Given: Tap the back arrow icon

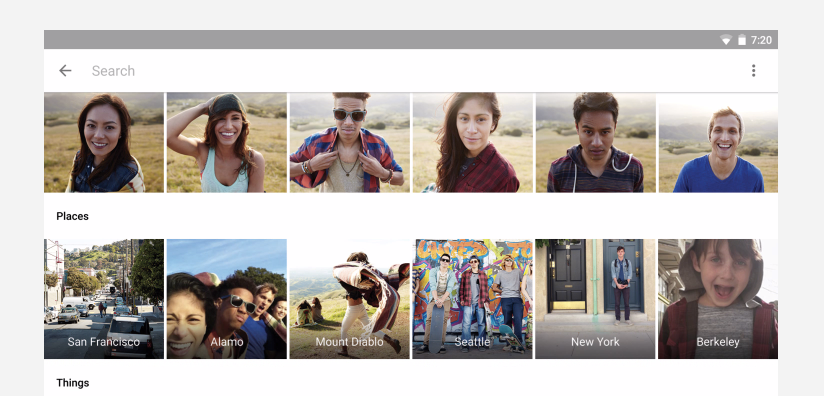Looking at the screenshot, I should (65, 71).
